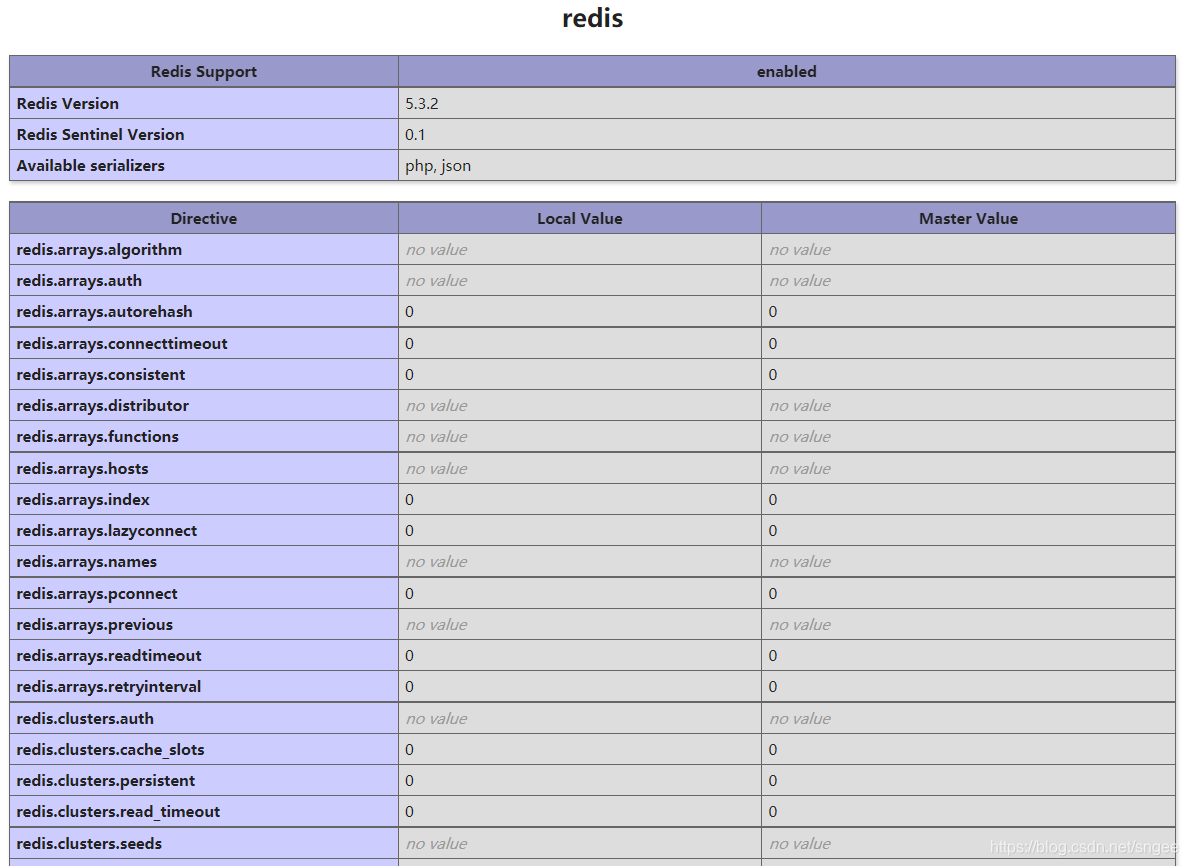Select 'redis.arrays.hosts' directive
The height and width of the screenshot is (866, 1189).
tap(83, 469)
